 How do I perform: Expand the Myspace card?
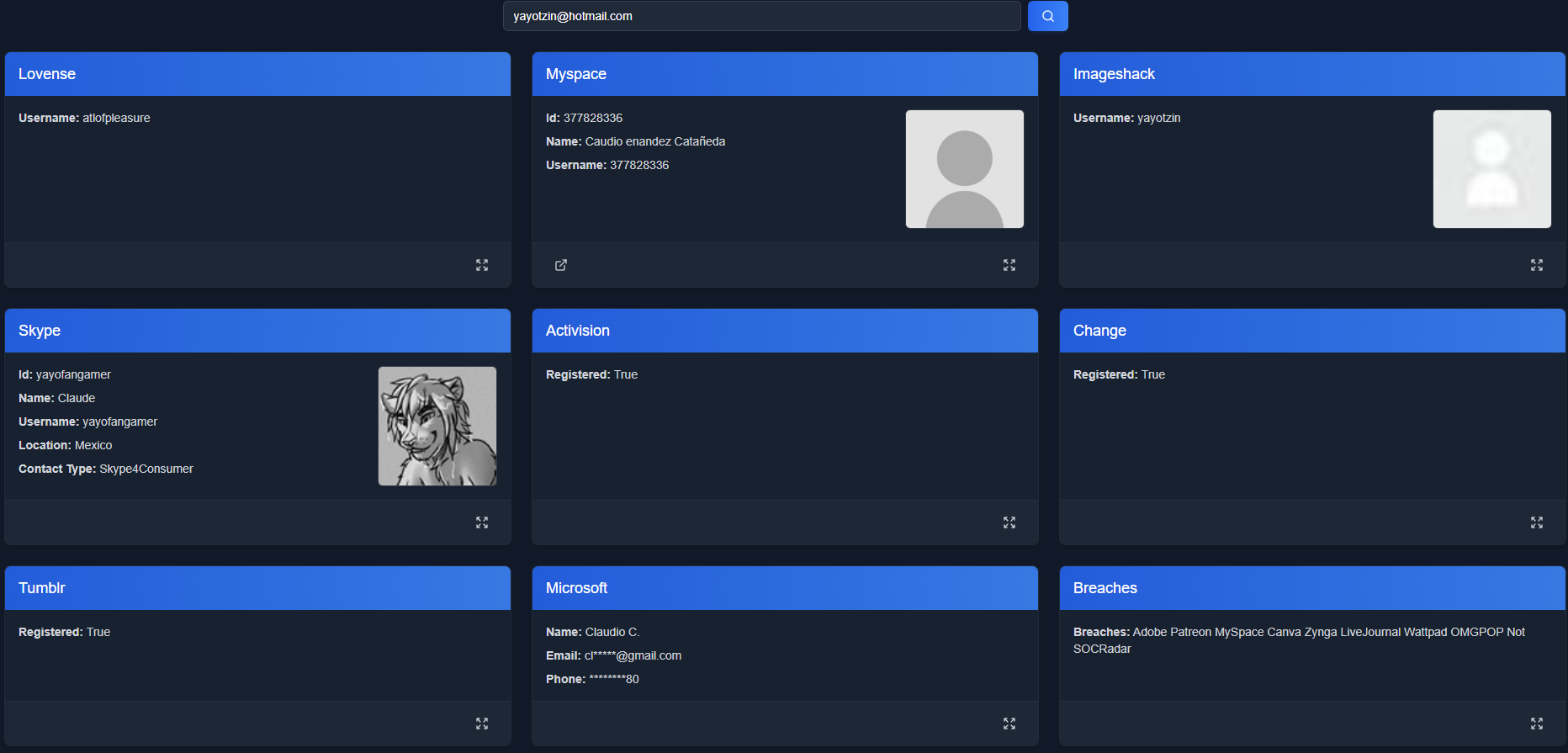[x=1009, y=265]
